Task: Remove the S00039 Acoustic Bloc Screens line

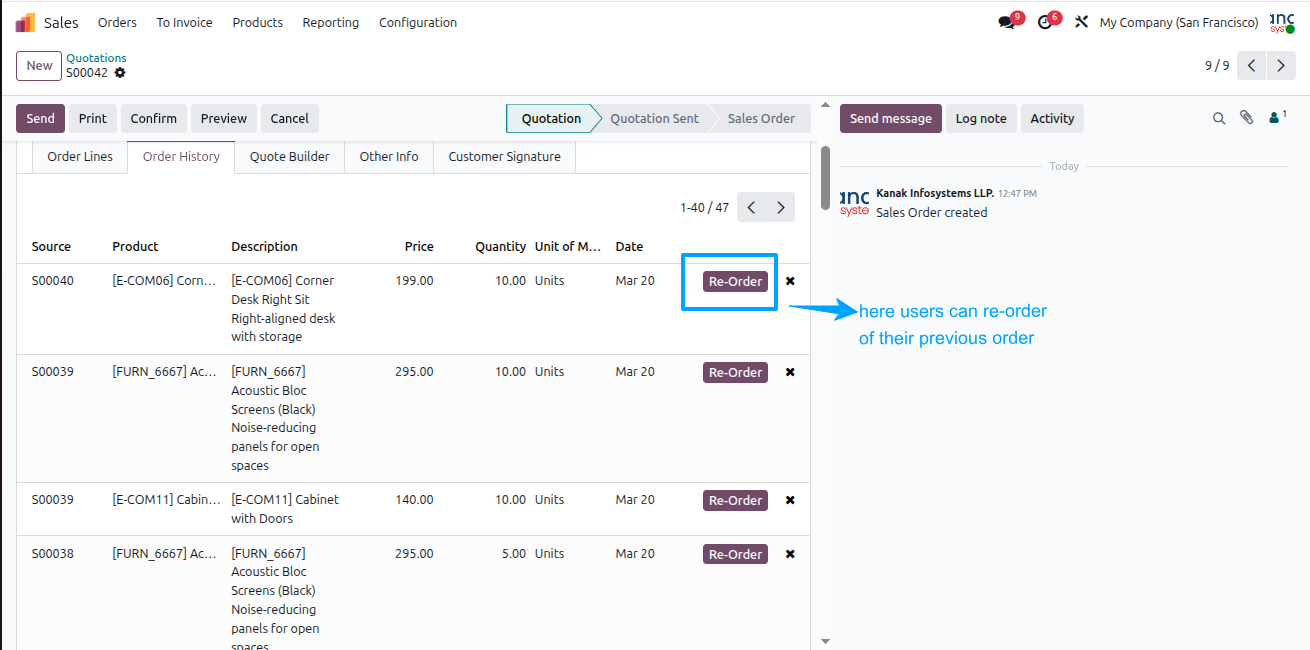Action: (x=790, y=372)
